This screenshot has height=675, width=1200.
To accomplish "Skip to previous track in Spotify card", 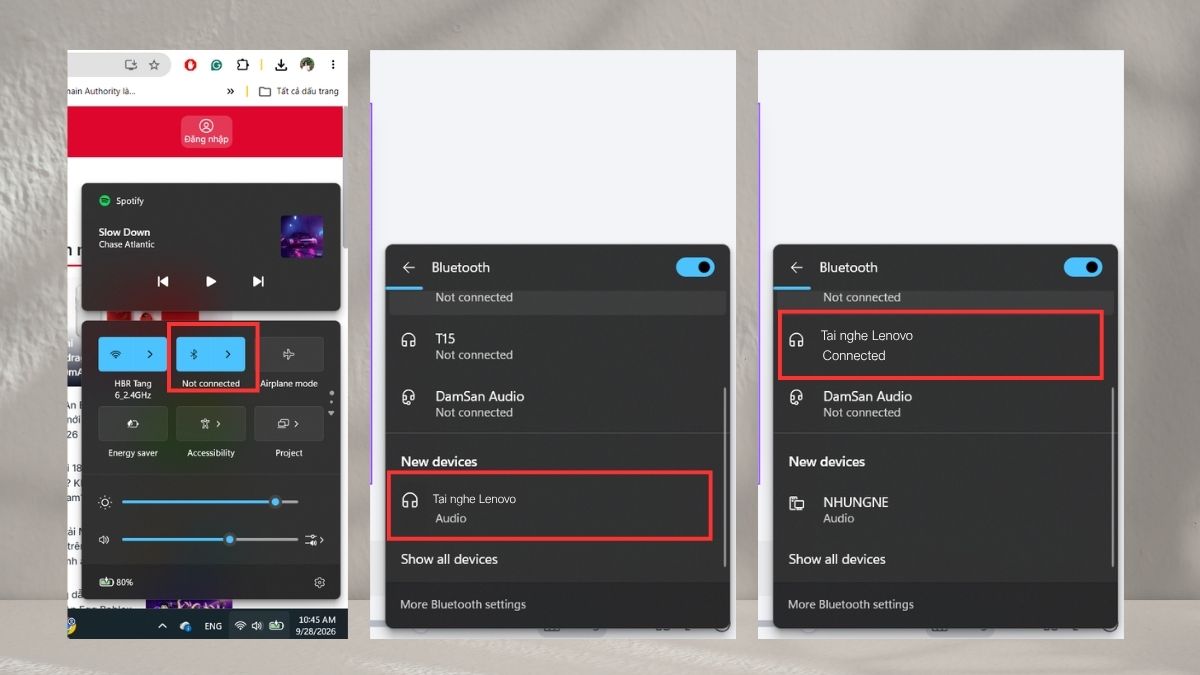I will [163, 282].
